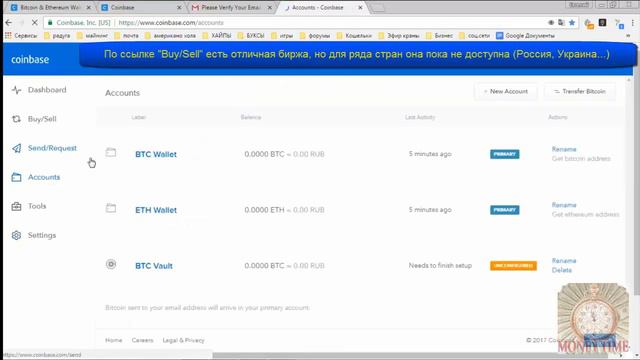The width and height of the screenshot is (640, 360).
Task: Open the Legal & Privacy footer link
Action: click(183, 340)
